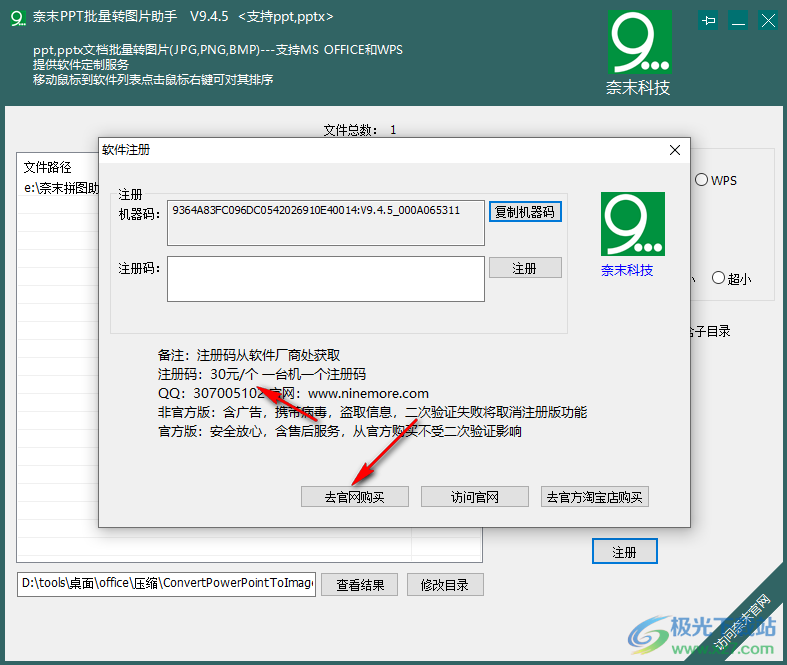Click the green 9 logo in header

(x=639, y=42)
